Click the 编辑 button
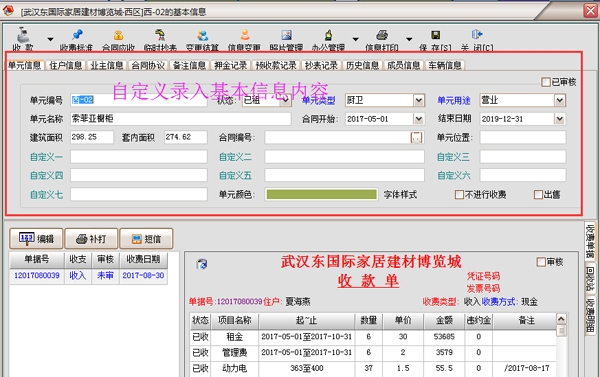The image size is (600, 377). (36, 239)
